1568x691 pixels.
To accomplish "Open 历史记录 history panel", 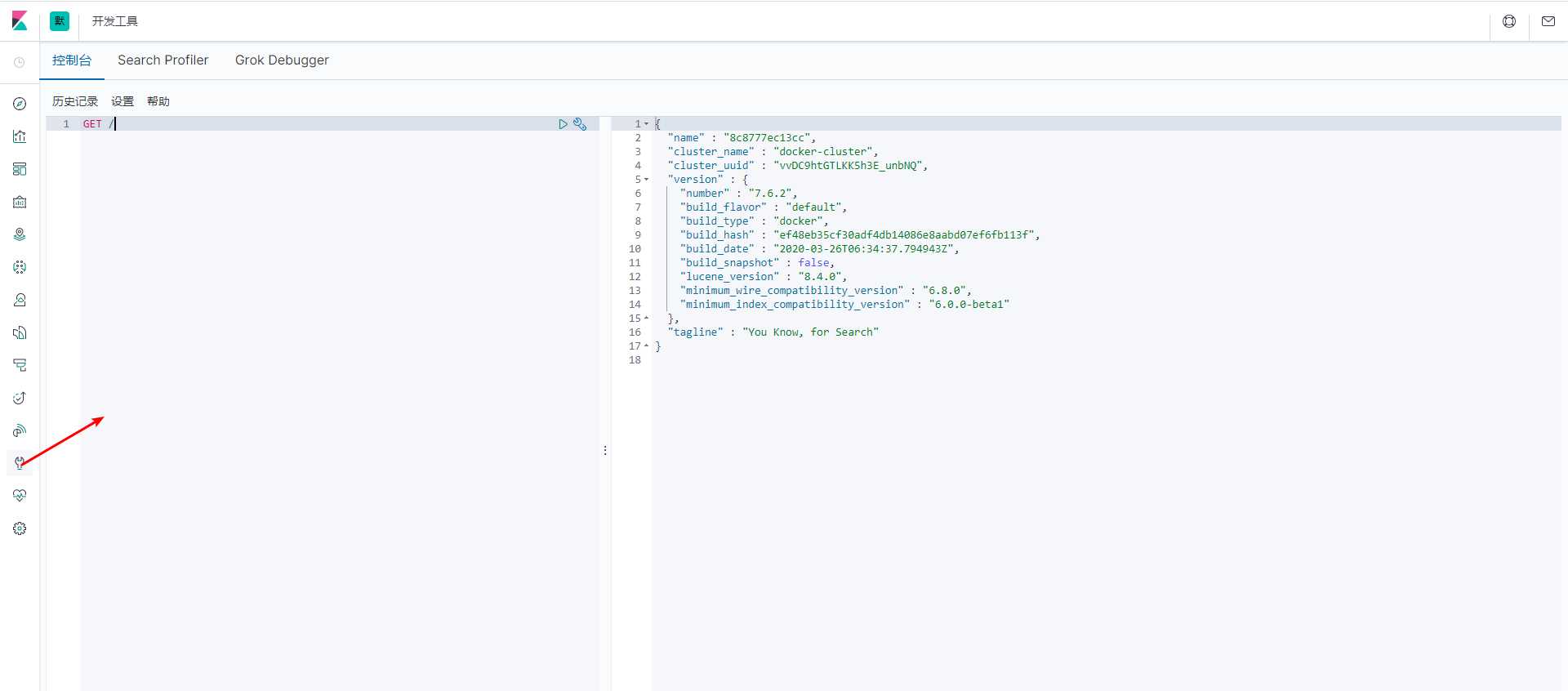I will pyautogui.click(x=75, y=101).
